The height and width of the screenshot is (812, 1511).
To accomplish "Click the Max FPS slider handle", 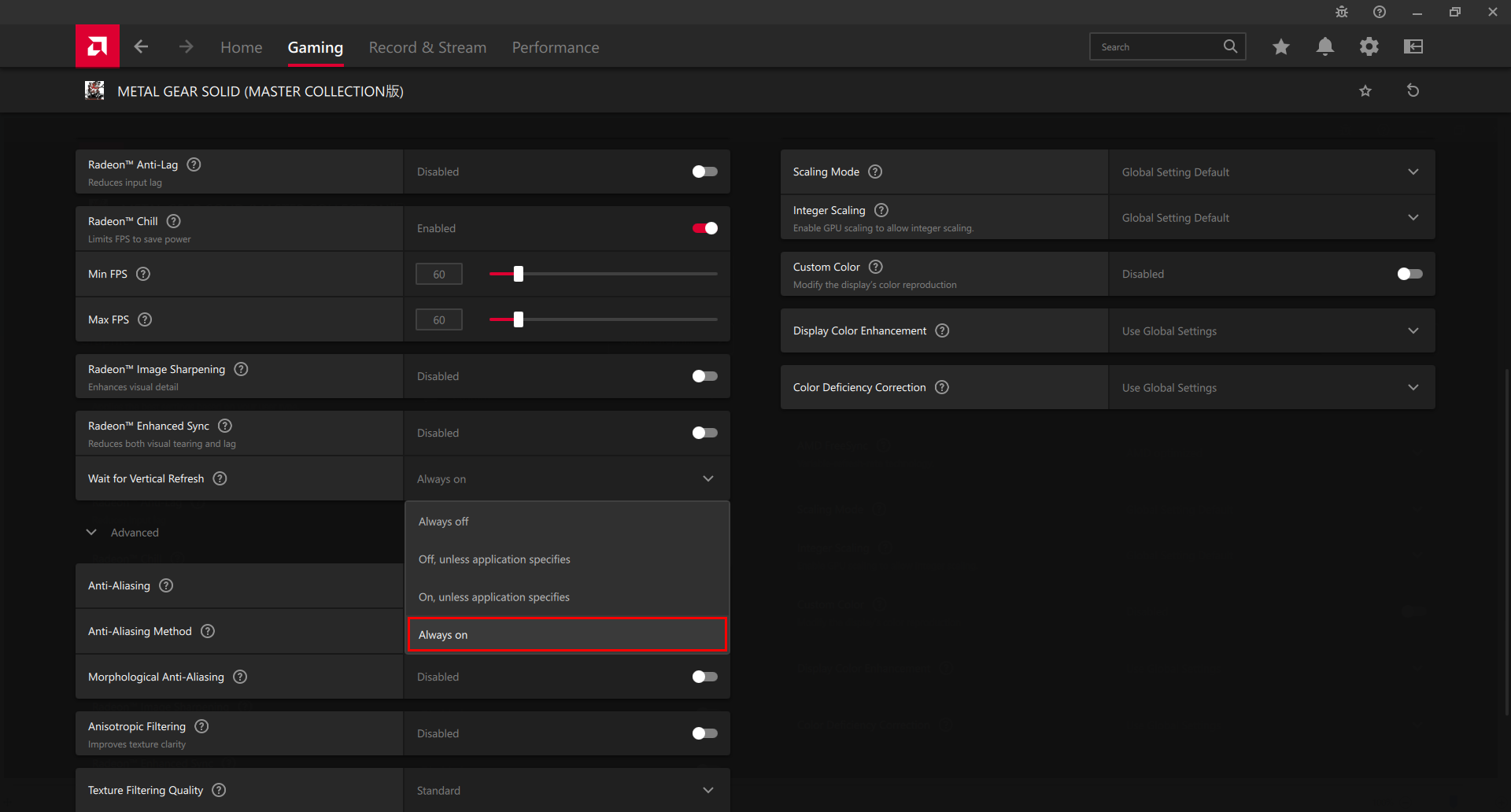I will [519, 319].
